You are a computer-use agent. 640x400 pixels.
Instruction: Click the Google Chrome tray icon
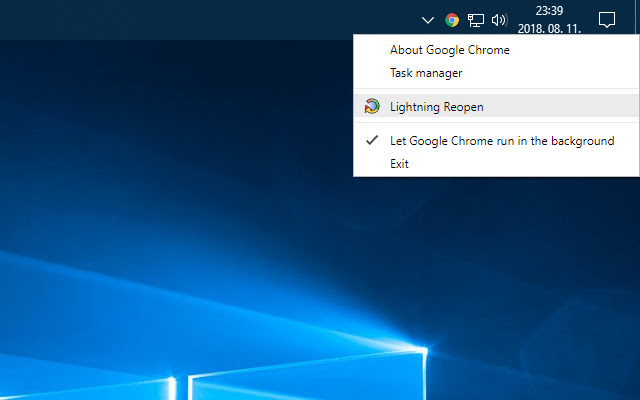(452, 20)
